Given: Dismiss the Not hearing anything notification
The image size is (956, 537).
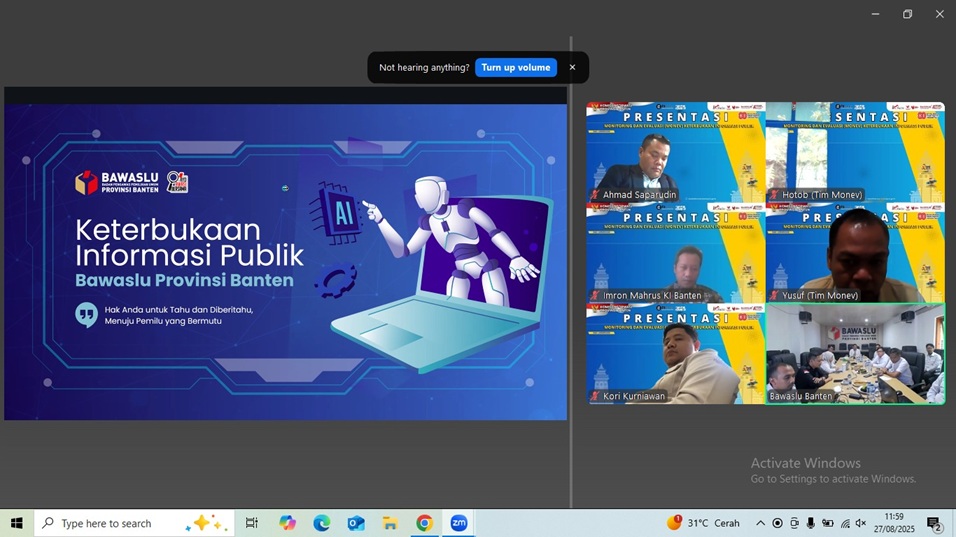Looking at the screenshot, I should click(572, 67).
